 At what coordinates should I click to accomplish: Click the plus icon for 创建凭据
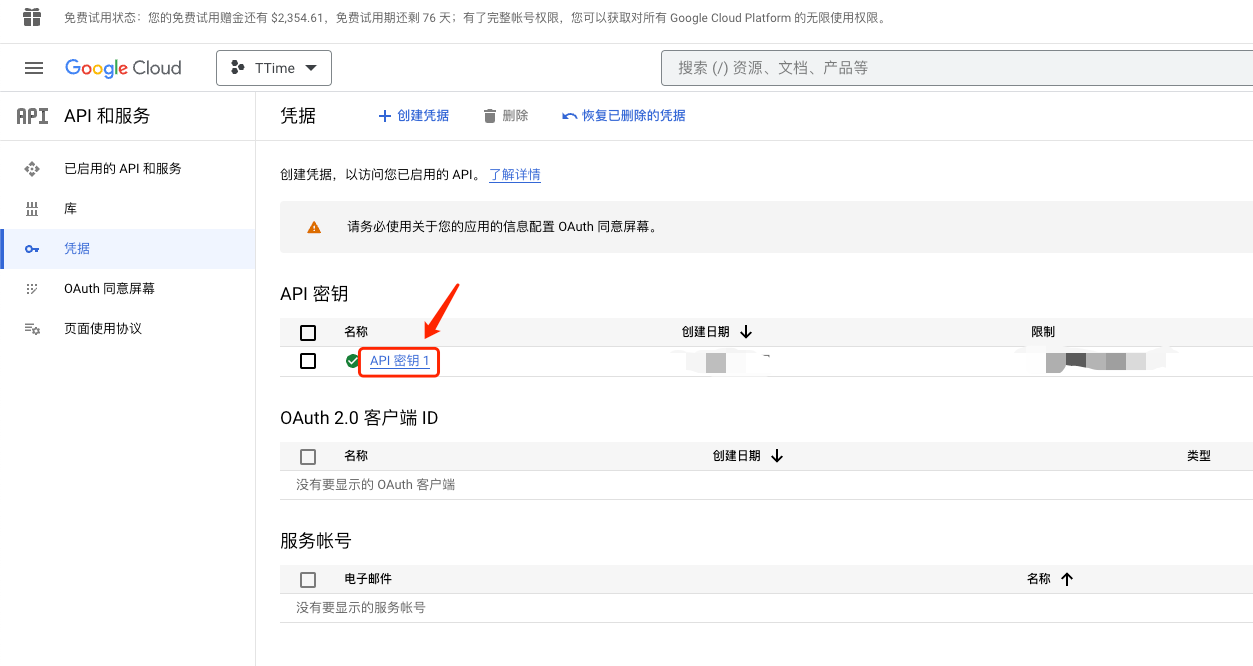[384, 116]
